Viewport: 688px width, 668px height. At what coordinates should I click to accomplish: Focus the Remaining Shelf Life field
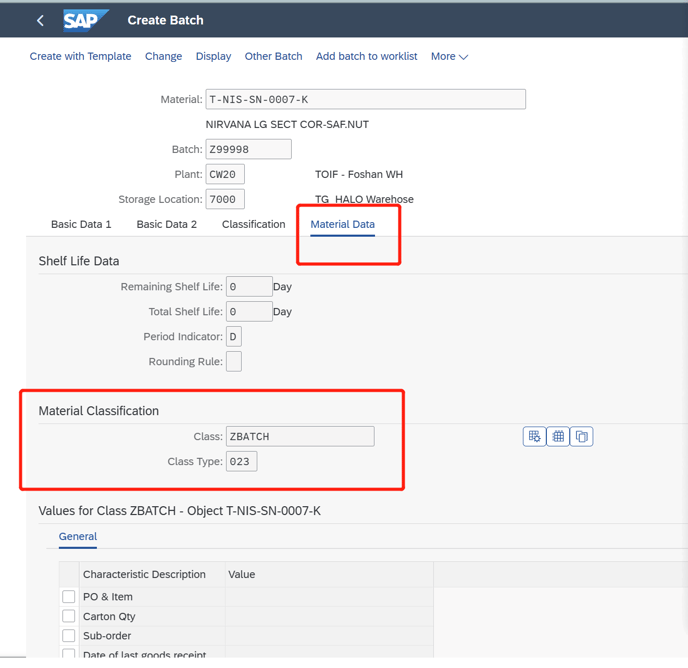(x=248, y=286)
